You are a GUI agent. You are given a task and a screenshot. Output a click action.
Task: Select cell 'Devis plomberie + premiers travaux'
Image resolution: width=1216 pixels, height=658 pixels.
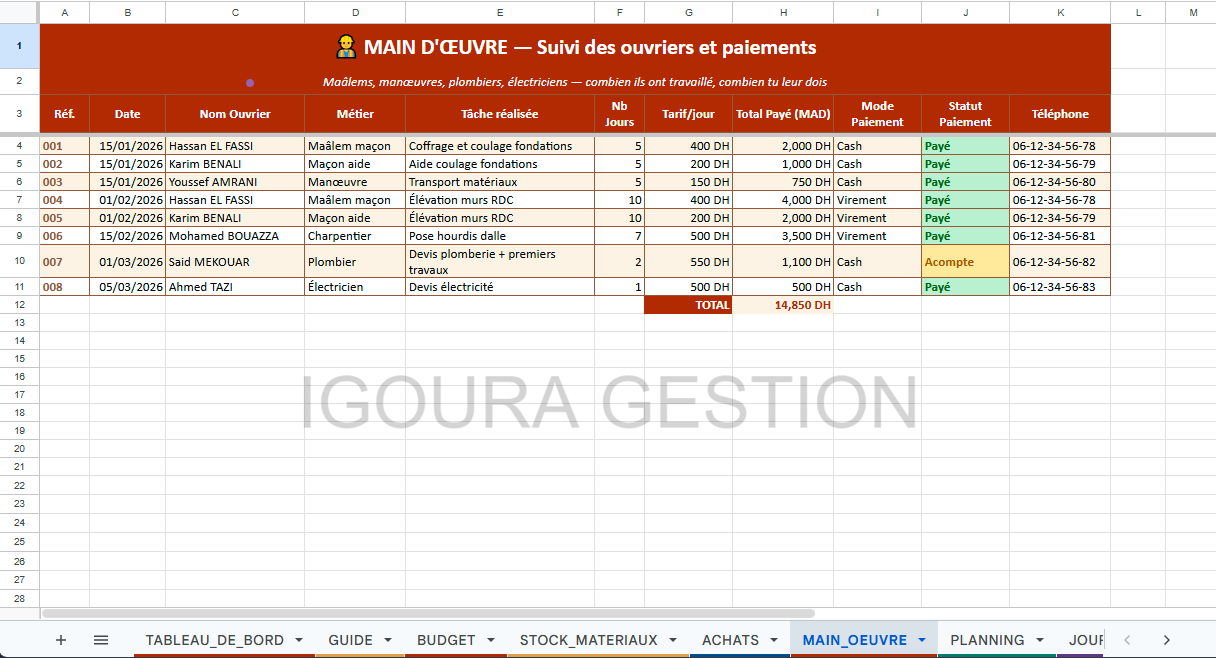point(500,262)
